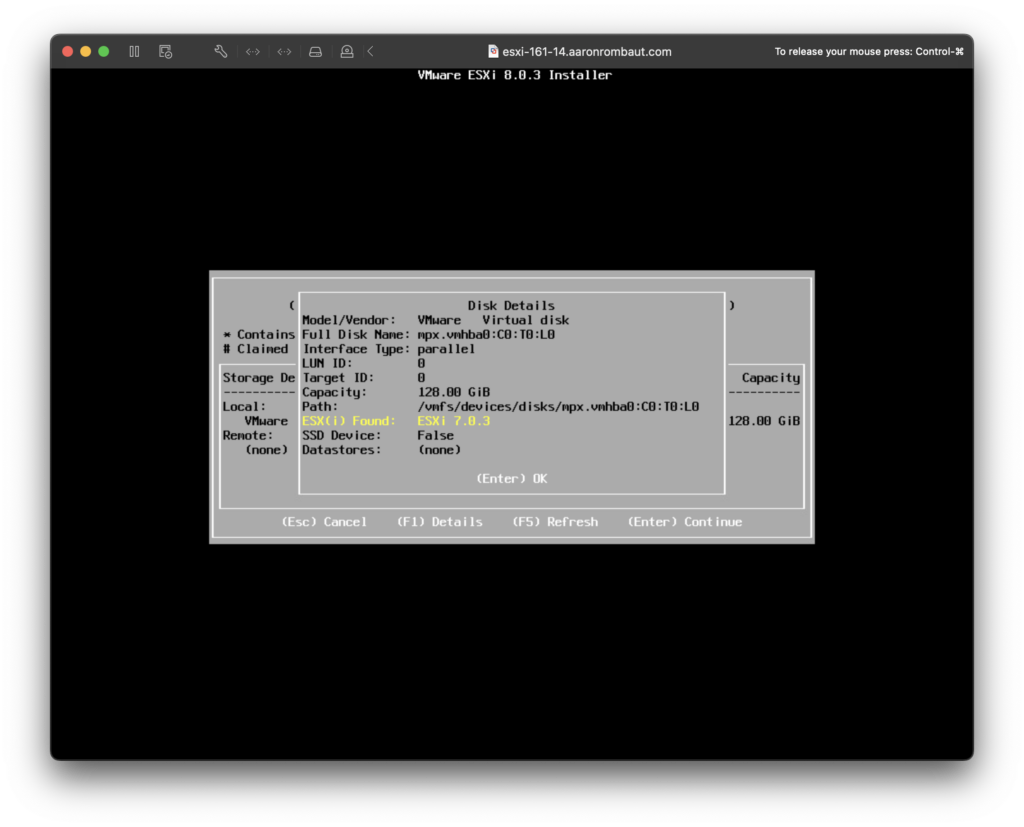Select the (Esc) Cancel option
Screen dimensions: 1024x827
[324, 522]
